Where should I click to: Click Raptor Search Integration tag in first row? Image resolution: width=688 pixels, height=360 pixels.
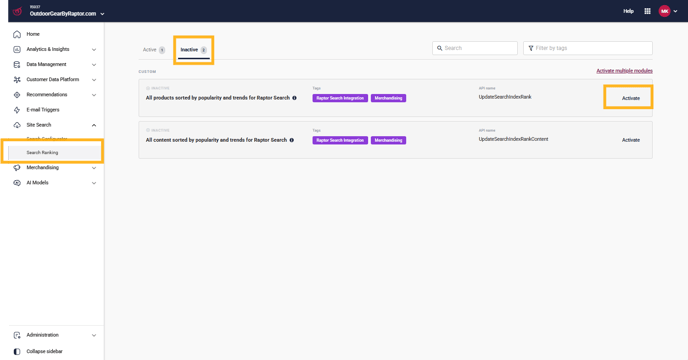click(340, 98)
